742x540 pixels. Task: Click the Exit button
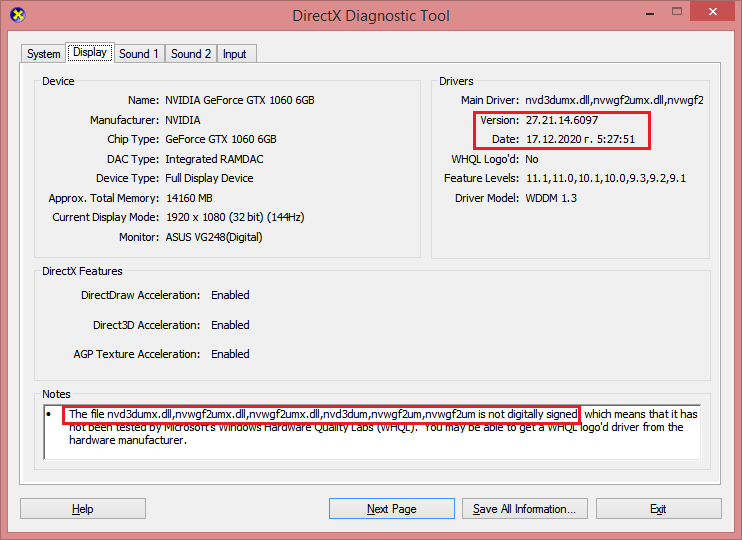(x=658, y=509)
